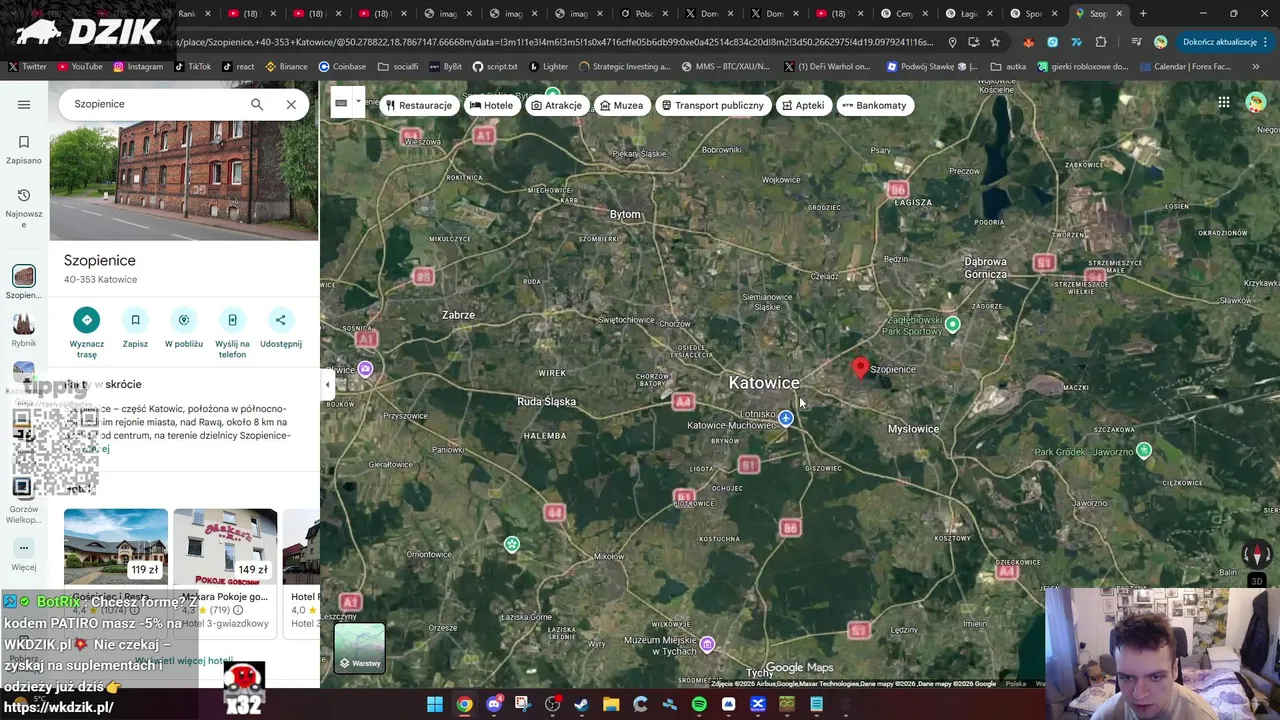Click the Zabrze label on the map
This screenshot has width=1280, height=720.
(458, 315)
